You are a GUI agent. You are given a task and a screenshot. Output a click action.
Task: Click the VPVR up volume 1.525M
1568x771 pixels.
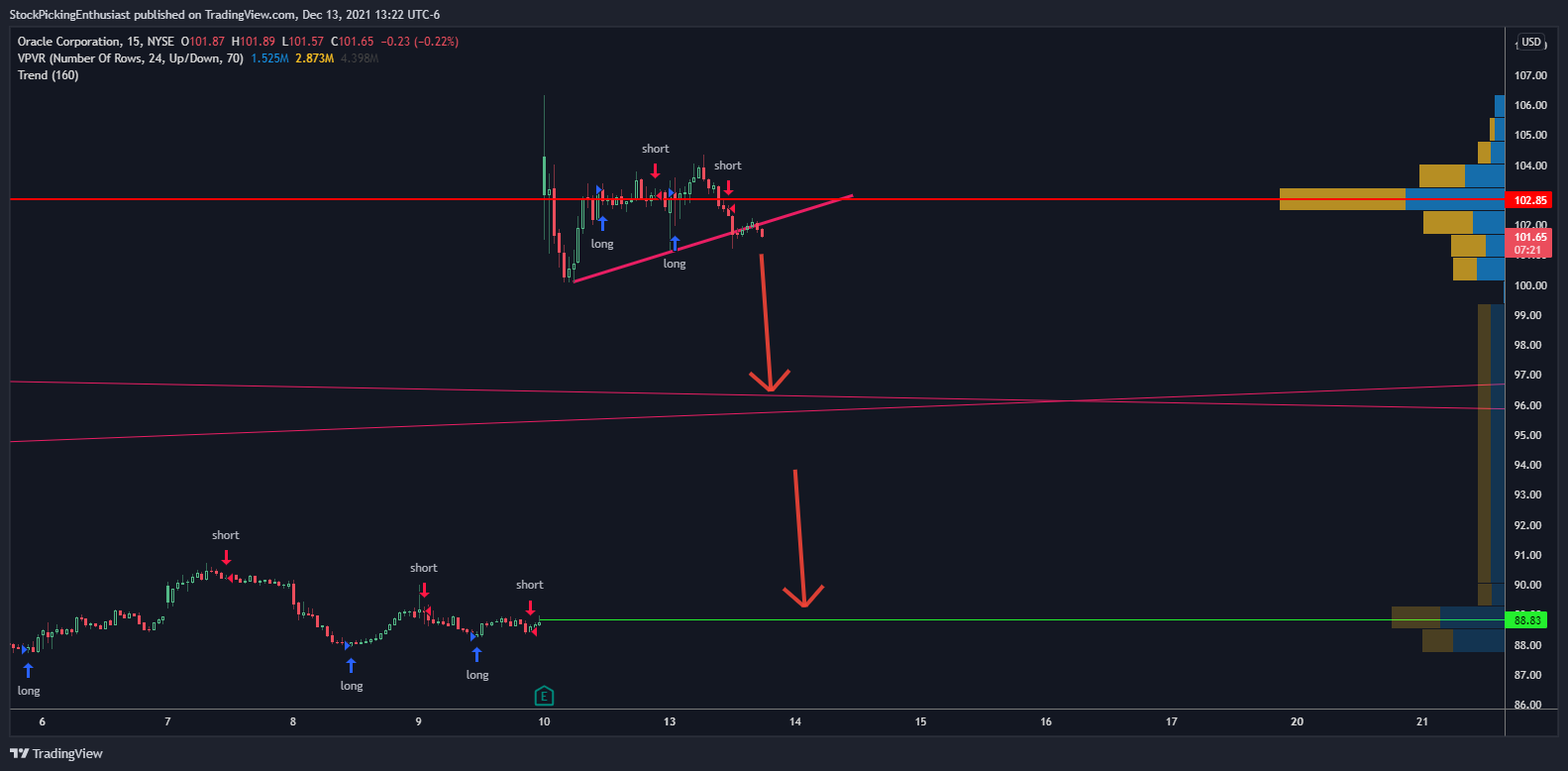269,58
